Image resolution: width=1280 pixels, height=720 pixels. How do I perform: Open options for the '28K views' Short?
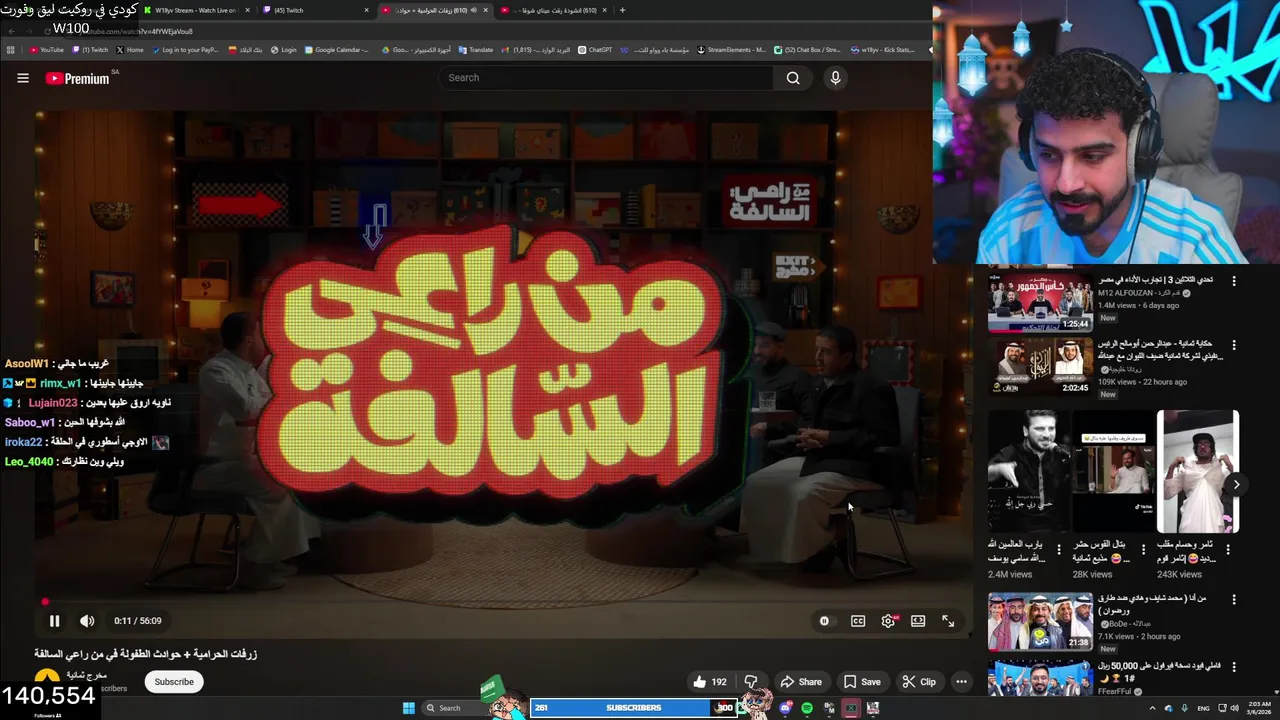[1144, 549]
